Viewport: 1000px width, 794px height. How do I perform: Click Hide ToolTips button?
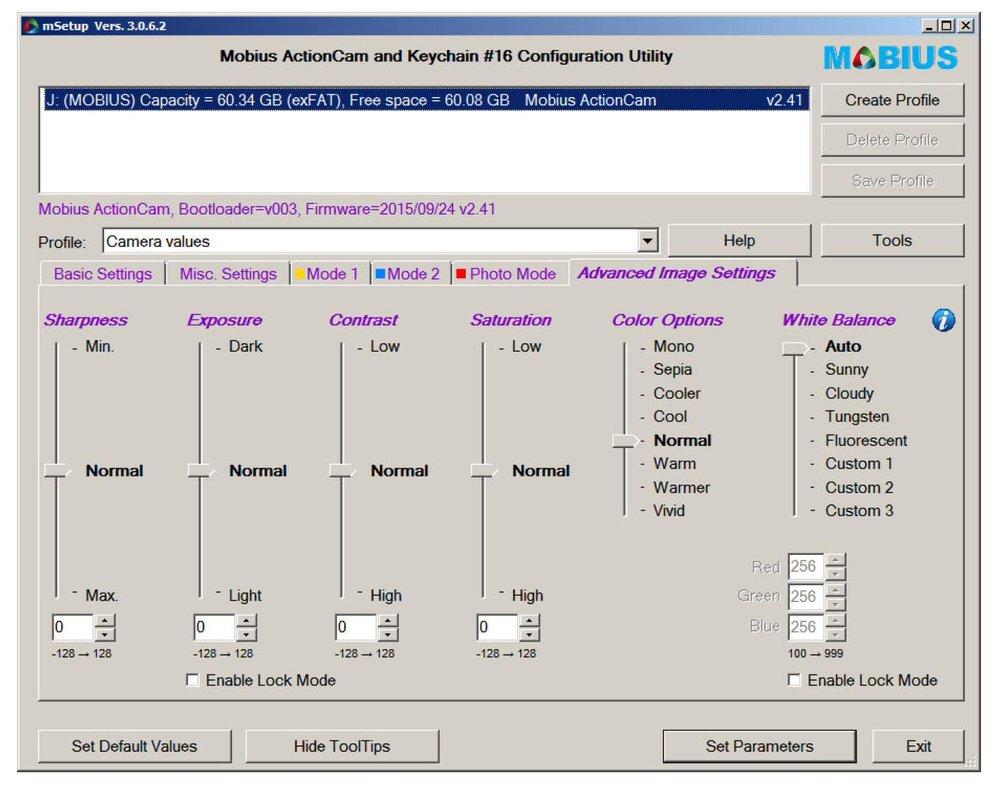coord(342,746)
